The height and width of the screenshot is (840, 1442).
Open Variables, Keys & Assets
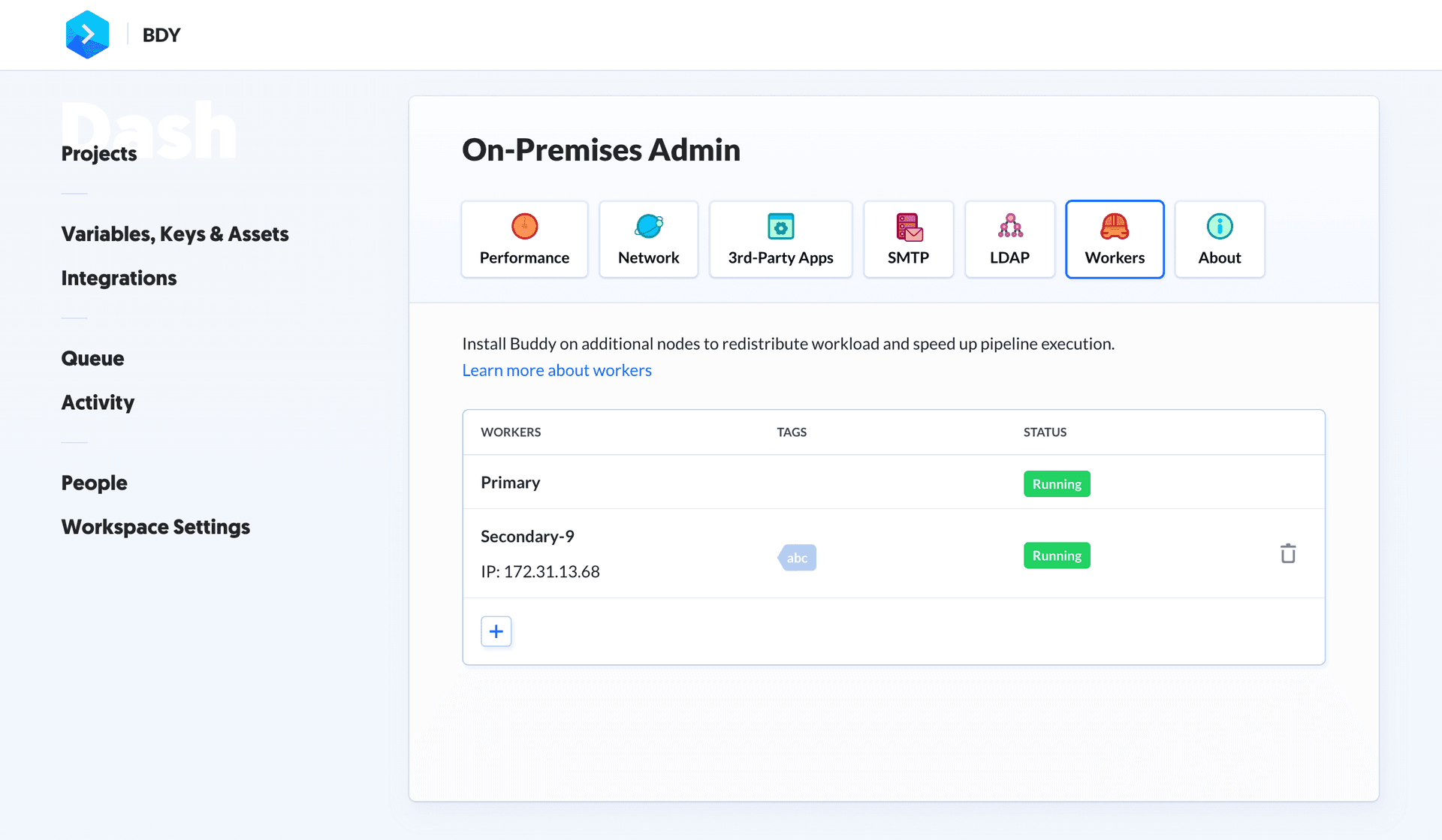pyautogui.click(x=175, y=234)
